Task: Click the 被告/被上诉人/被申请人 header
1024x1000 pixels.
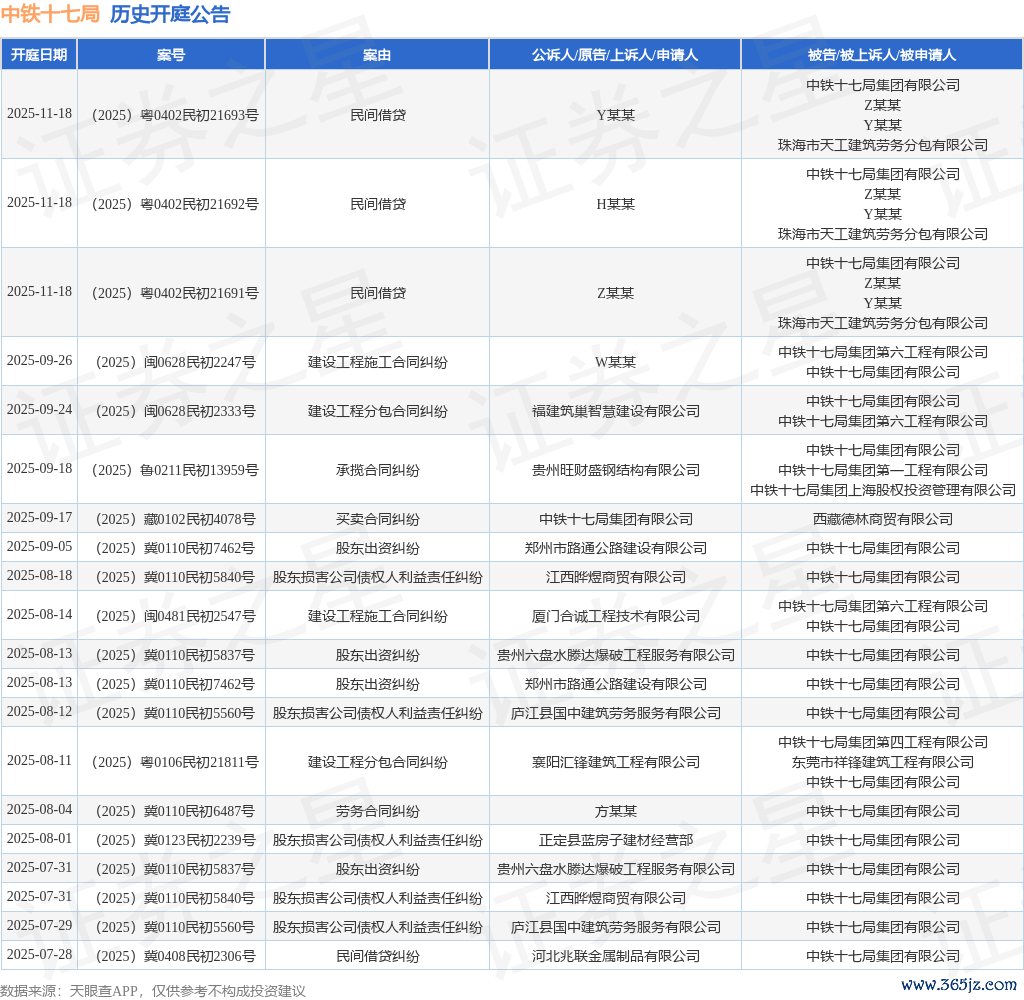Action: click(x=882, y=55)
